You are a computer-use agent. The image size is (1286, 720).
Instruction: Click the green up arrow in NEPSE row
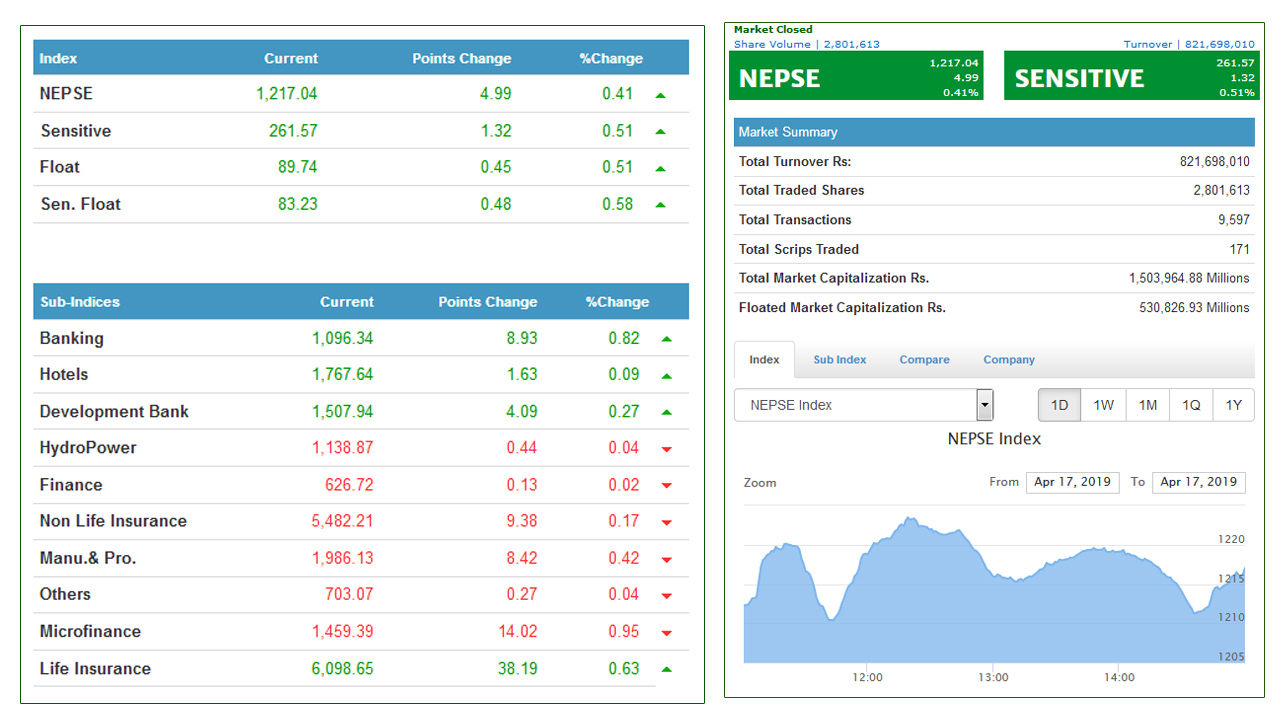pyautogui.click(x=660, y=95)
